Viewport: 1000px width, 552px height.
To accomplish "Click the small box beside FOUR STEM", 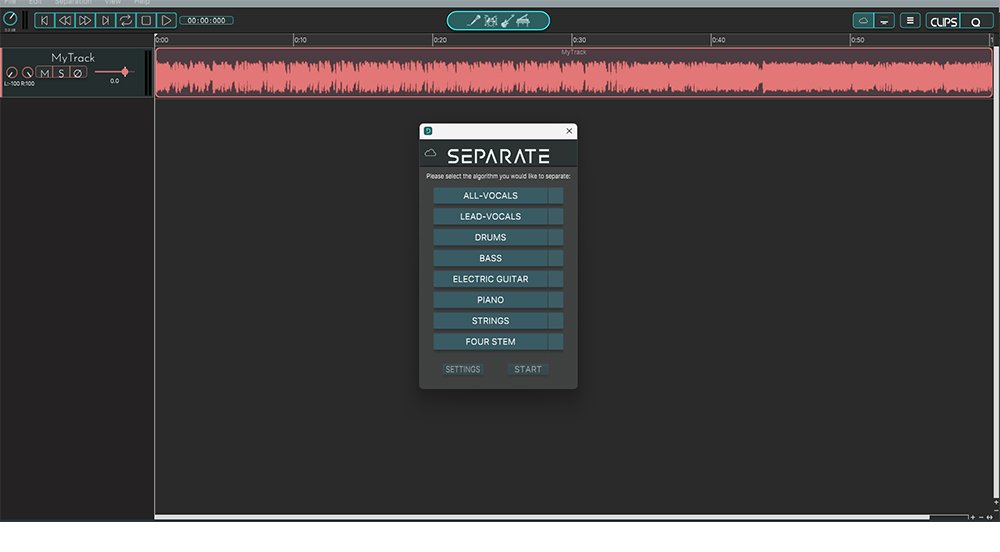I will (555, 342).
